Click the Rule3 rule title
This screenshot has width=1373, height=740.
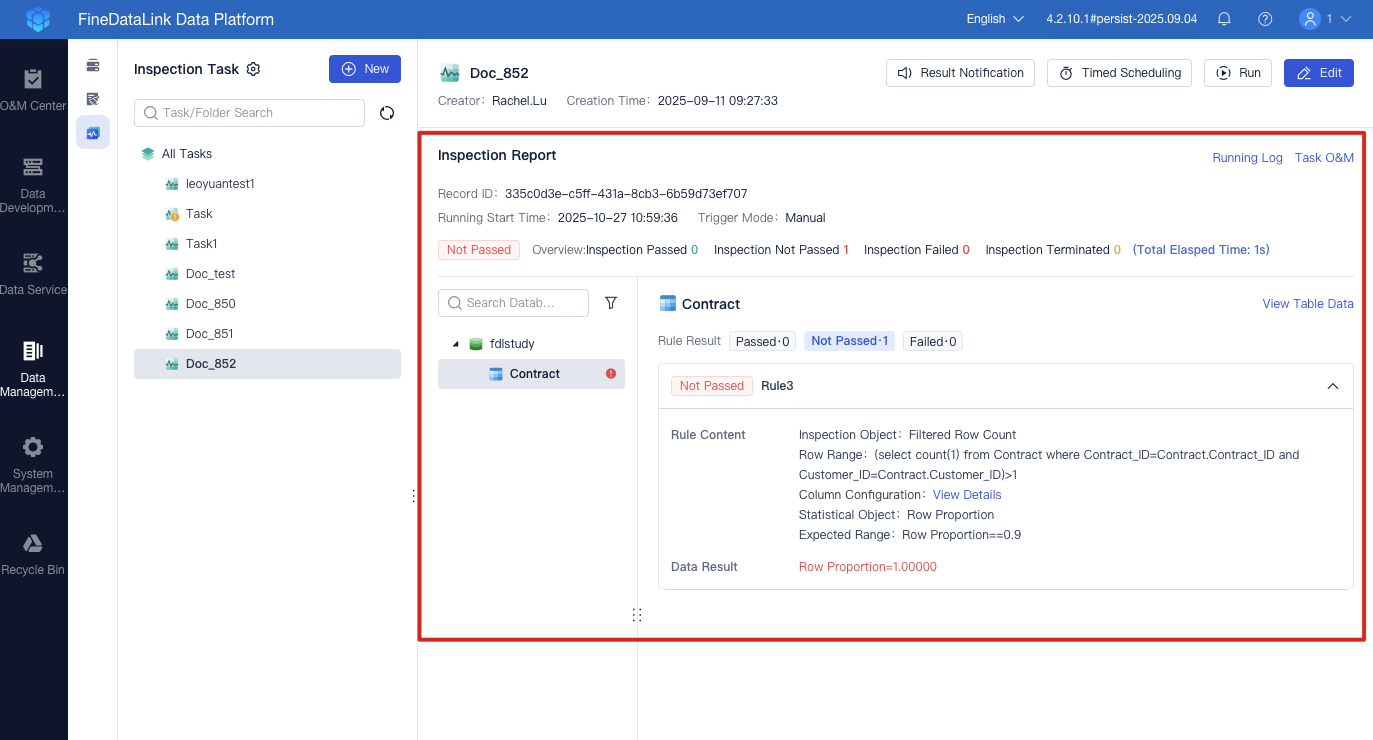pos(777,386)
